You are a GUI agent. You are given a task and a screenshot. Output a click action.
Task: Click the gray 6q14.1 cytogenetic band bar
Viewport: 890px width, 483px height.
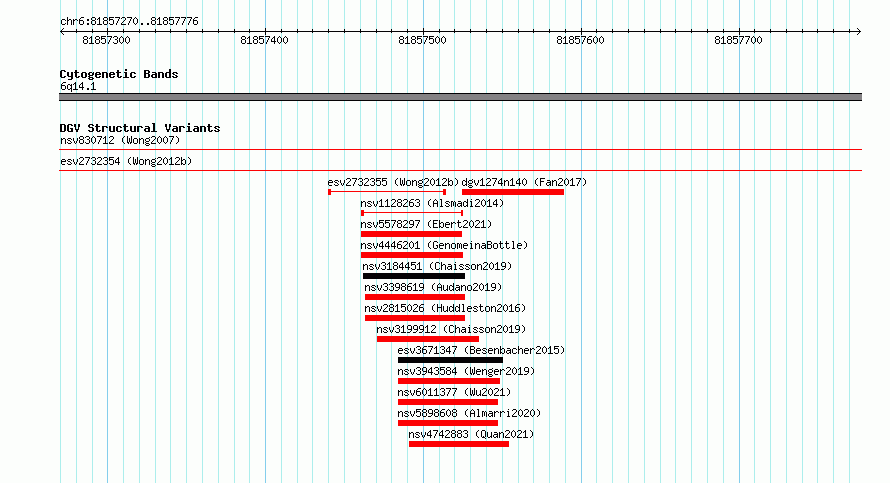click(x=460, y=98)
